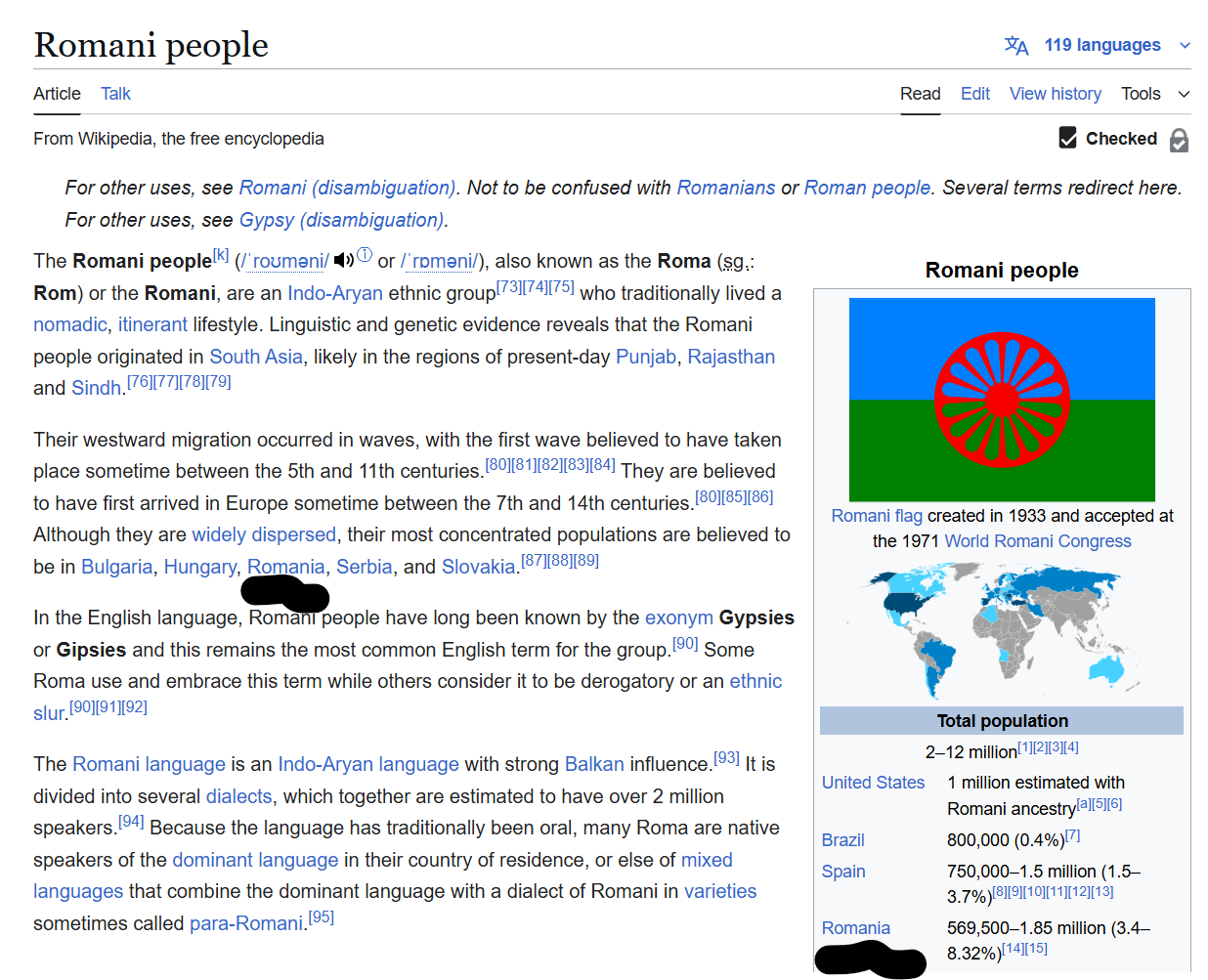Image resolution: width=1208 pixels, height=980 pixels.
Task: Open the Slovakia link
Action: click(478, 567)
